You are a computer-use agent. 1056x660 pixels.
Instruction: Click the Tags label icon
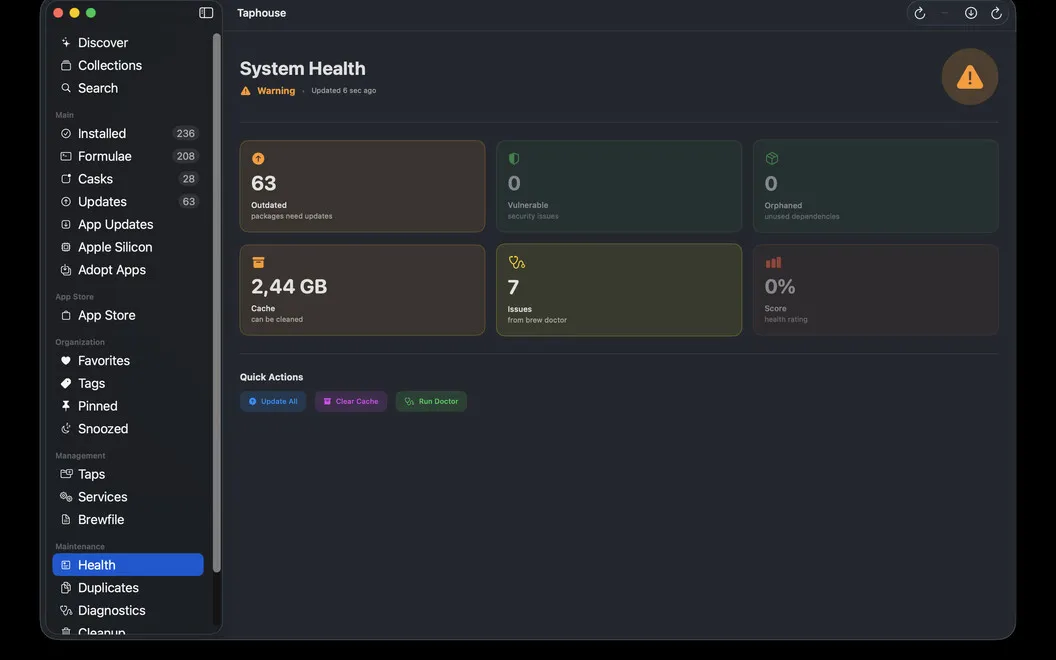coord(66,383)
